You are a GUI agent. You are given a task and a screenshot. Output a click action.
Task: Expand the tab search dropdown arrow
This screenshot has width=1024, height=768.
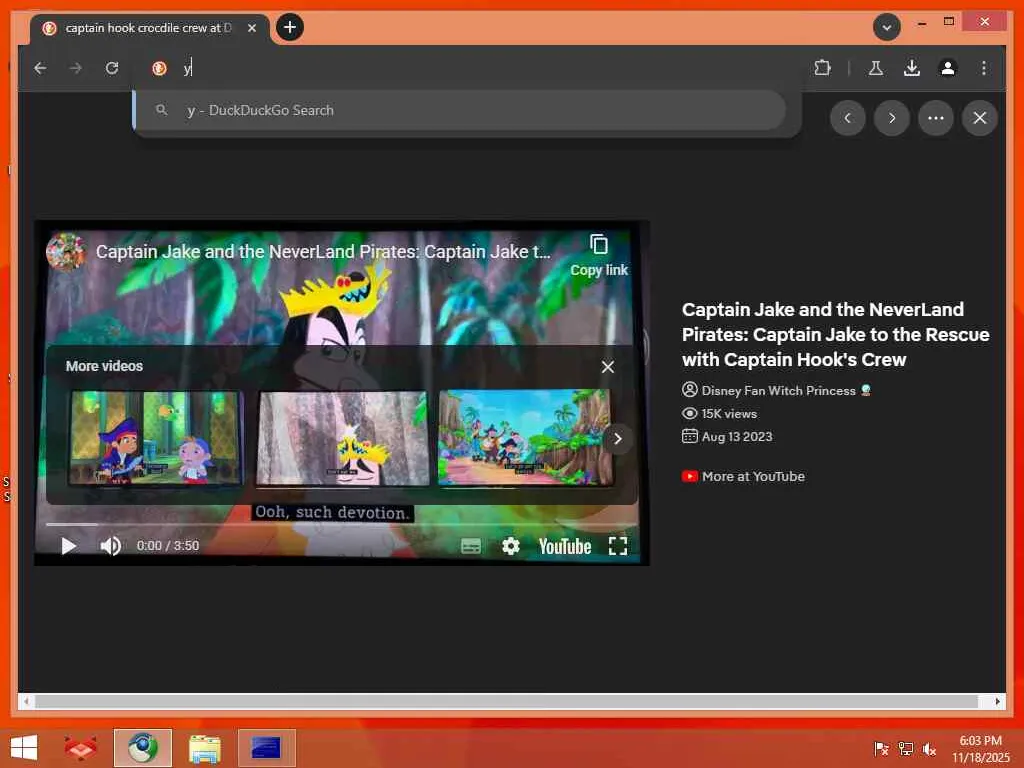(887, 27)
